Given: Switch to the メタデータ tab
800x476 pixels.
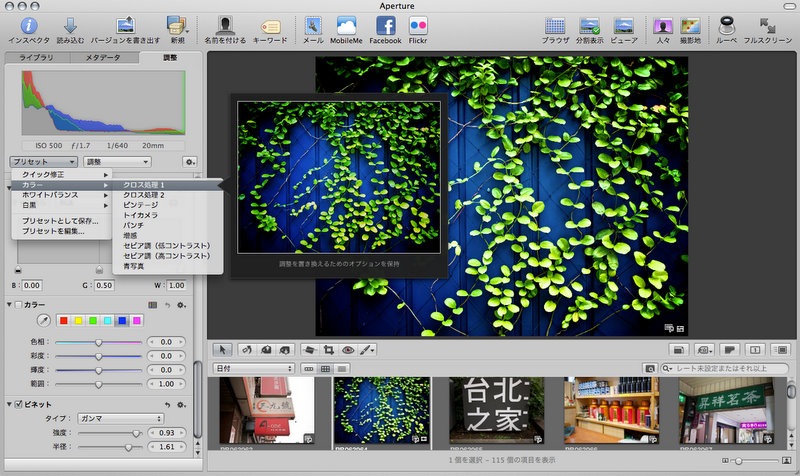Looking at the screenshot, I should pyautogui.click(x=103, y=58).
